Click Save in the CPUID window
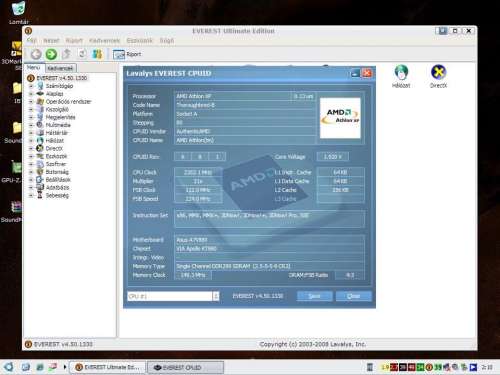This screenshot has width=500, height=375. click(x=314, y=296)
